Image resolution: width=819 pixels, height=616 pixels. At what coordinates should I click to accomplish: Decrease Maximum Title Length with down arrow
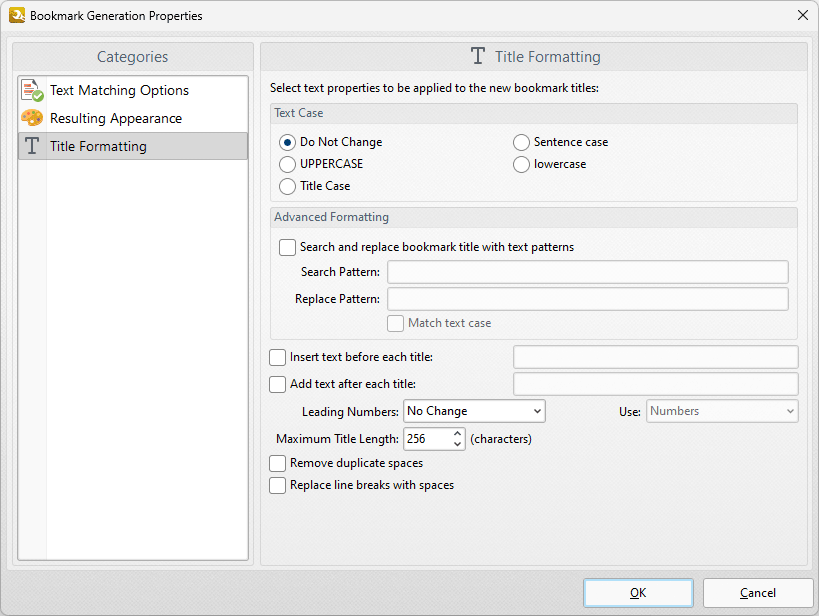[x=458, y=444]
